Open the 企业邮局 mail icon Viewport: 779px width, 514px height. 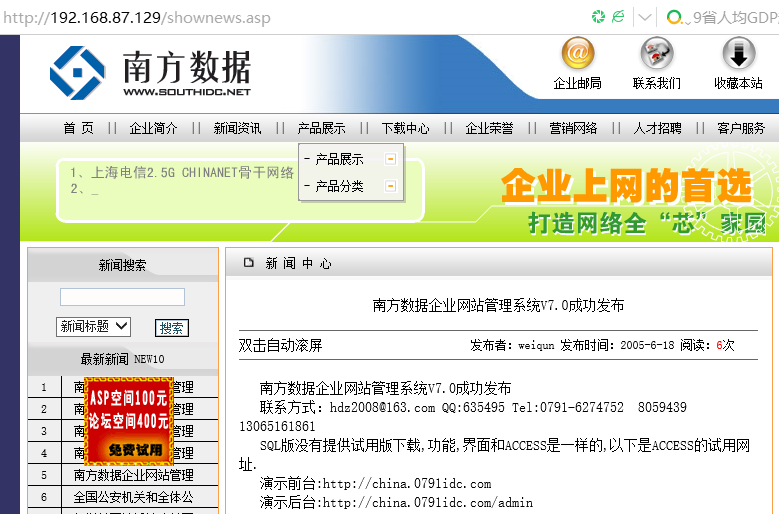[577, 53]
